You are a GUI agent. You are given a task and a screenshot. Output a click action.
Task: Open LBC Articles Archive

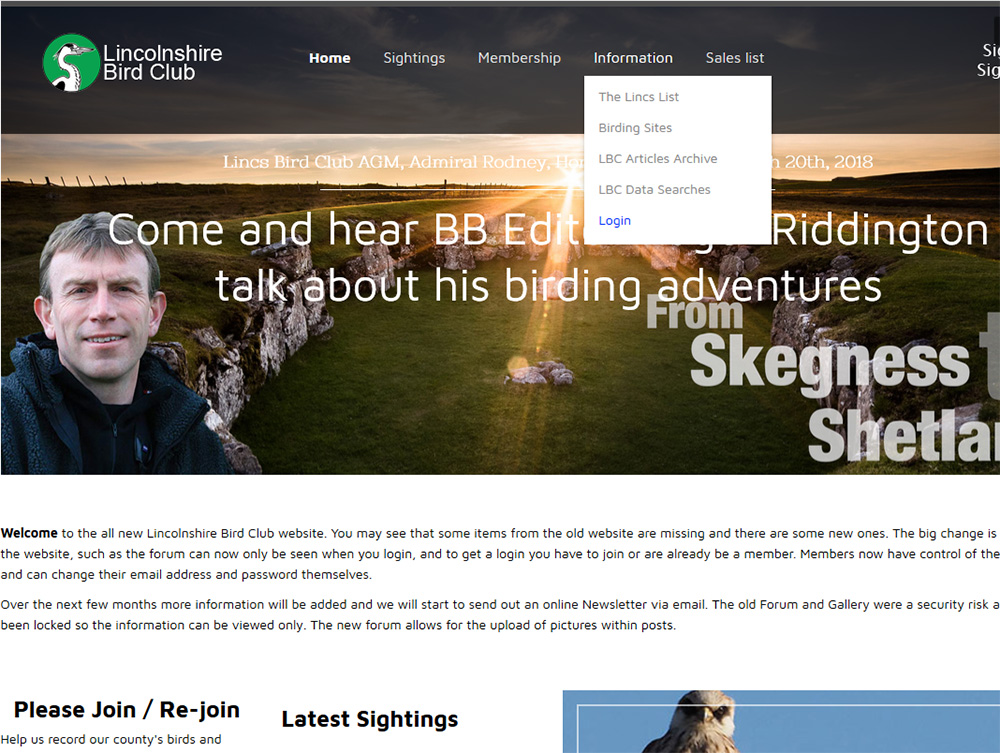pos(658,159)
